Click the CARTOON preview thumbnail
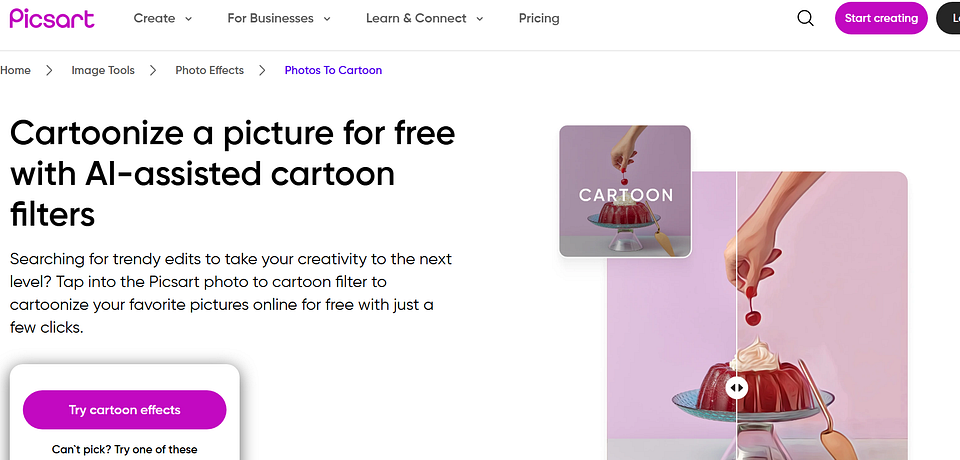 [625, 191]
